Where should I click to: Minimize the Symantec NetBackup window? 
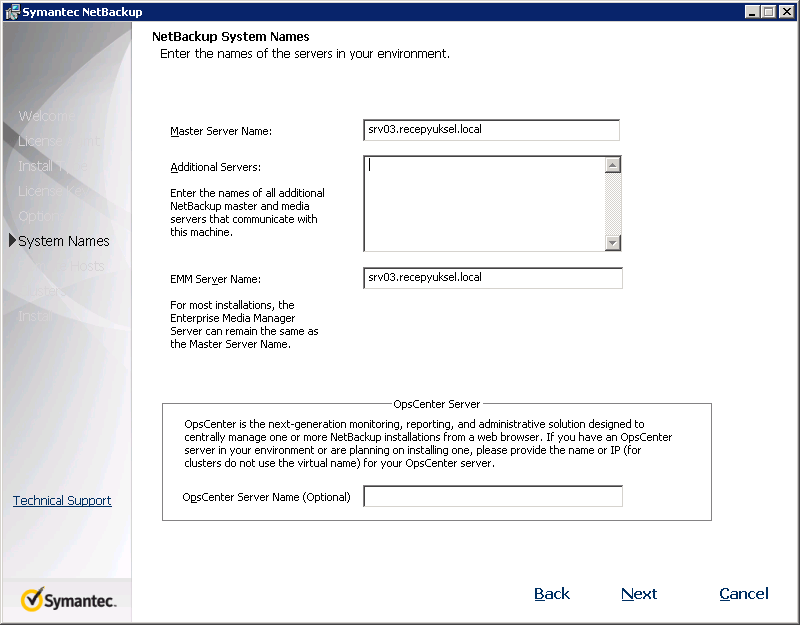pos(752,12)
